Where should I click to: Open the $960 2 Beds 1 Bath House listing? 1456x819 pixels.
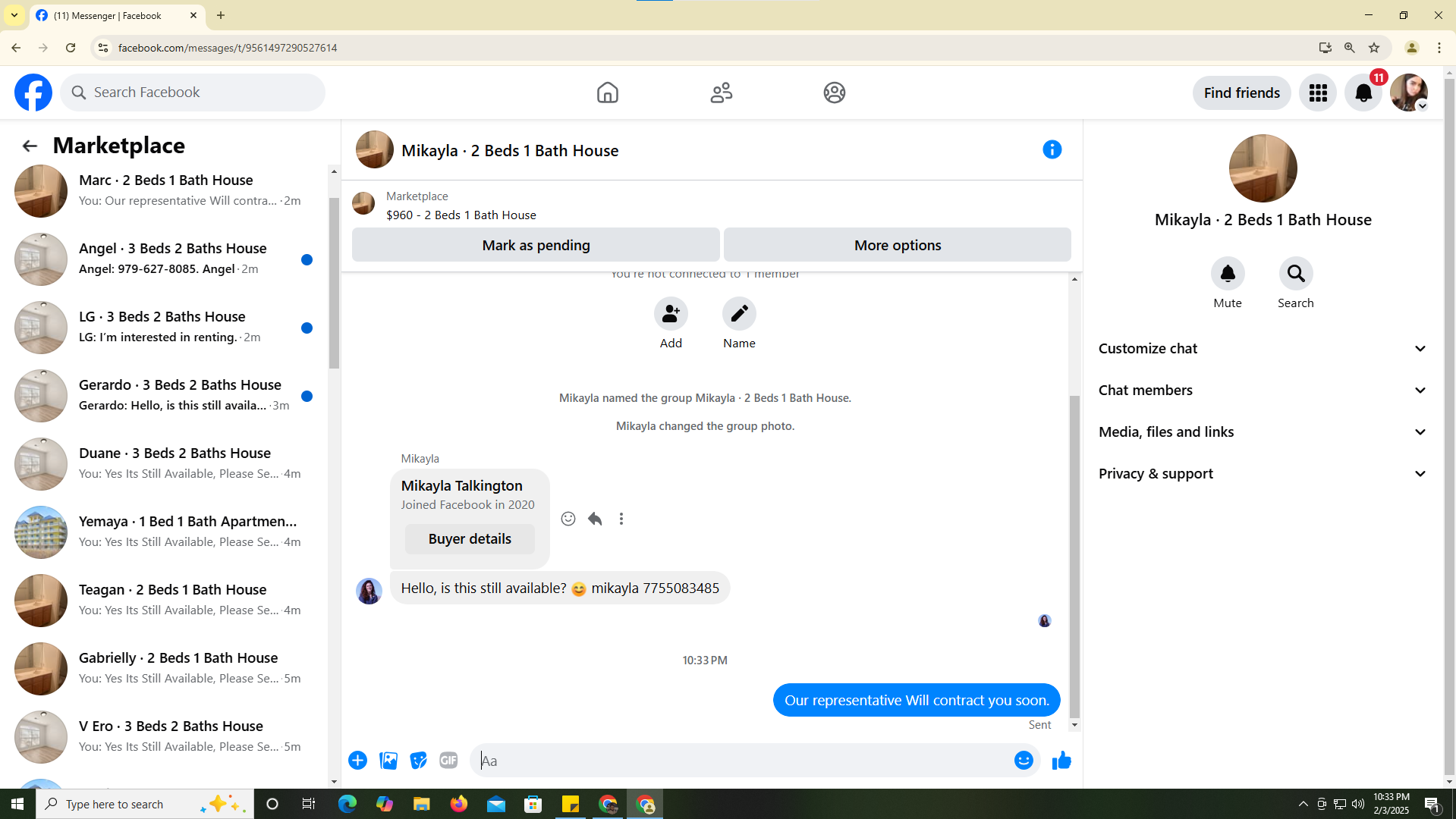point(461,215)
